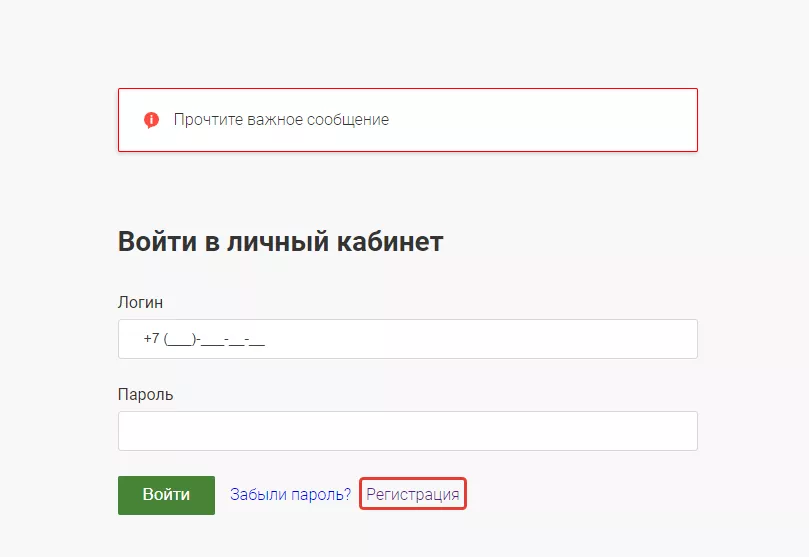
Task: Click the 'Логин' field label
Action: tap(140, 302)
